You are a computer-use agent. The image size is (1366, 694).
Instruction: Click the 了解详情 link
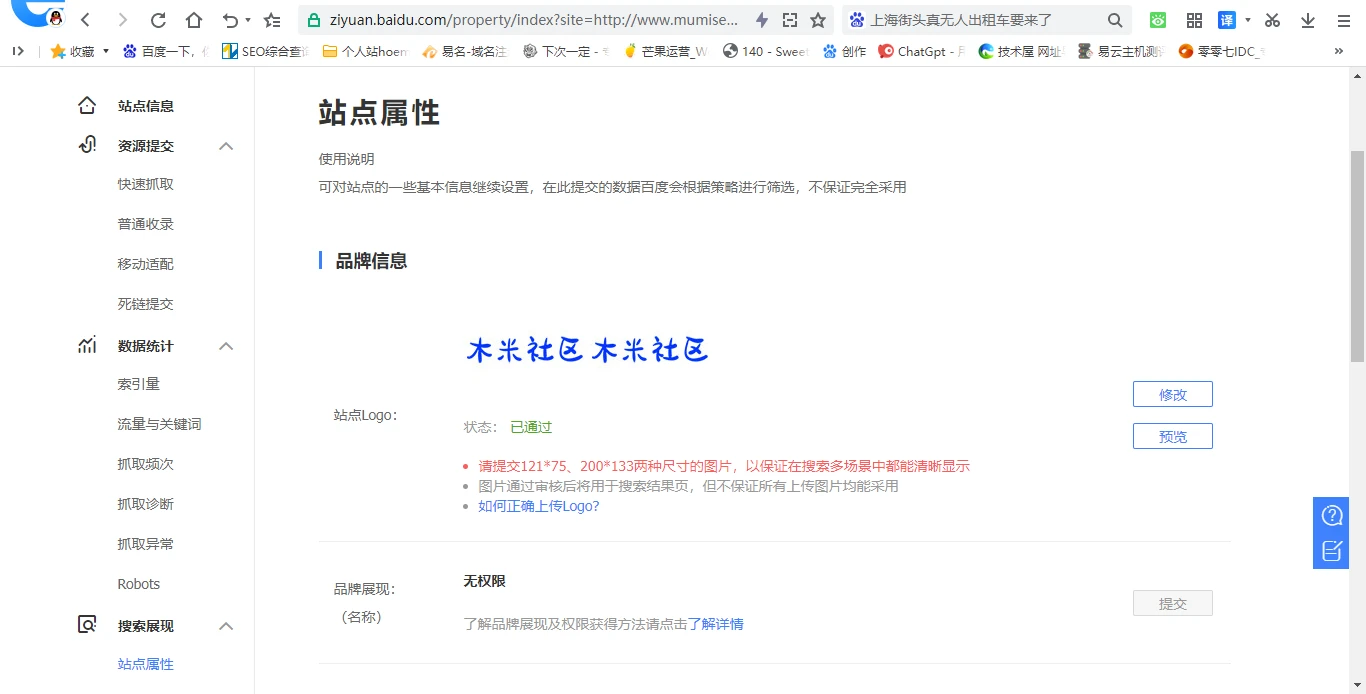[x=715, y=624]
